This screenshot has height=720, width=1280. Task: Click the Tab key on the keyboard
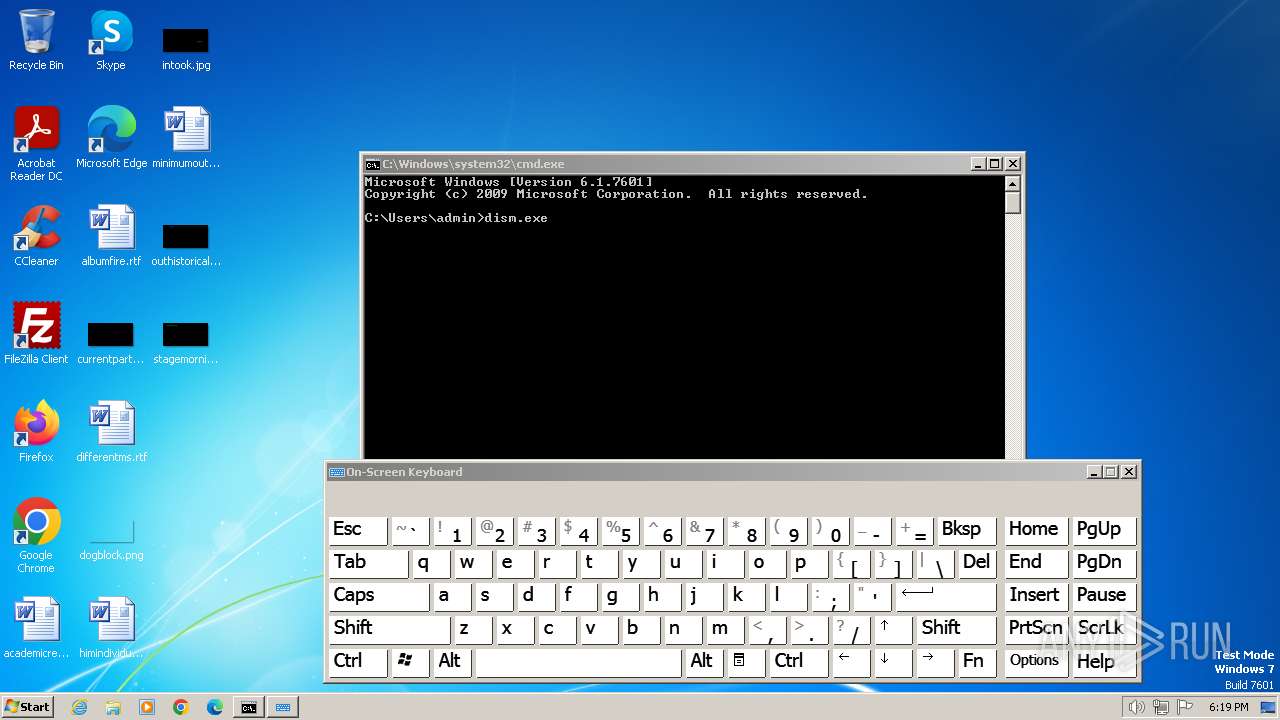click(368, 563)
